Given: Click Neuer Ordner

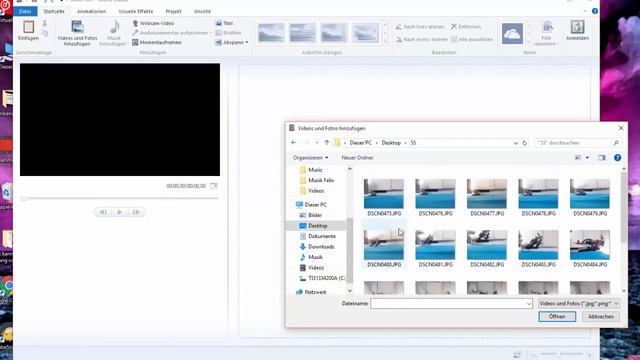Looking at the screenshot, I should coord(357,158).
